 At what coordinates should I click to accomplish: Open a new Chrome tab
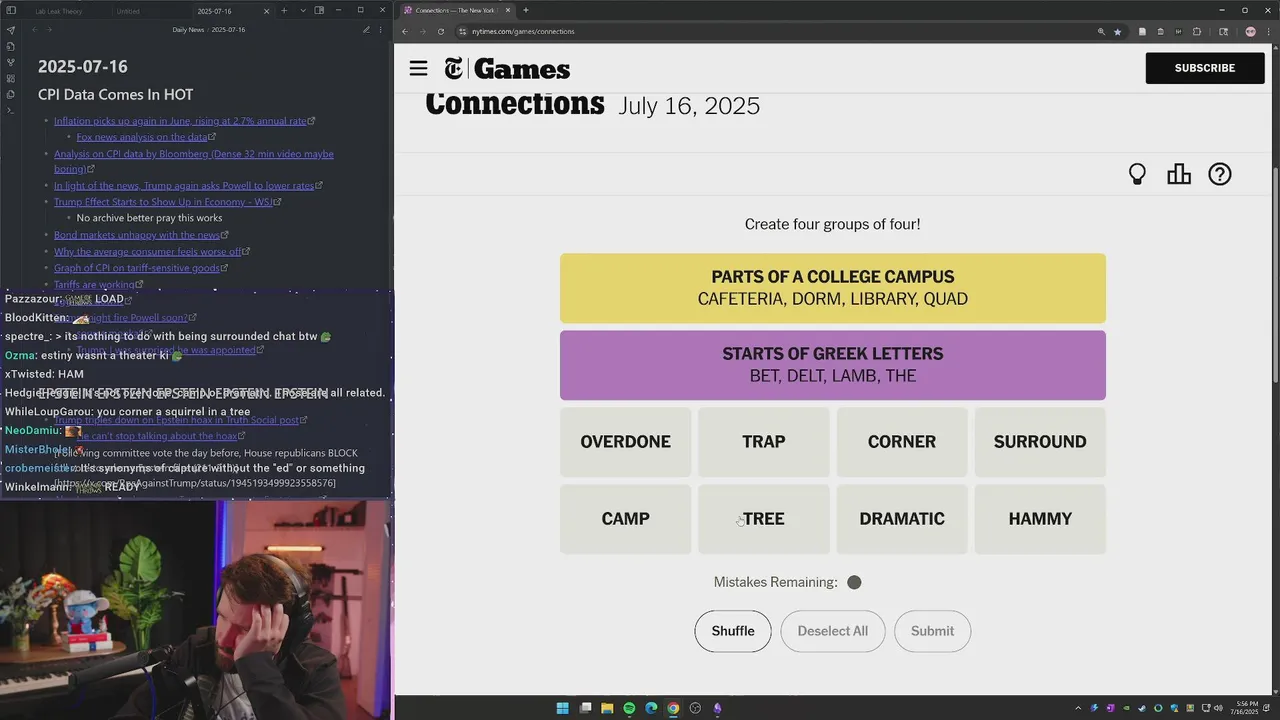pyautogui.click(x=526, y=10)
